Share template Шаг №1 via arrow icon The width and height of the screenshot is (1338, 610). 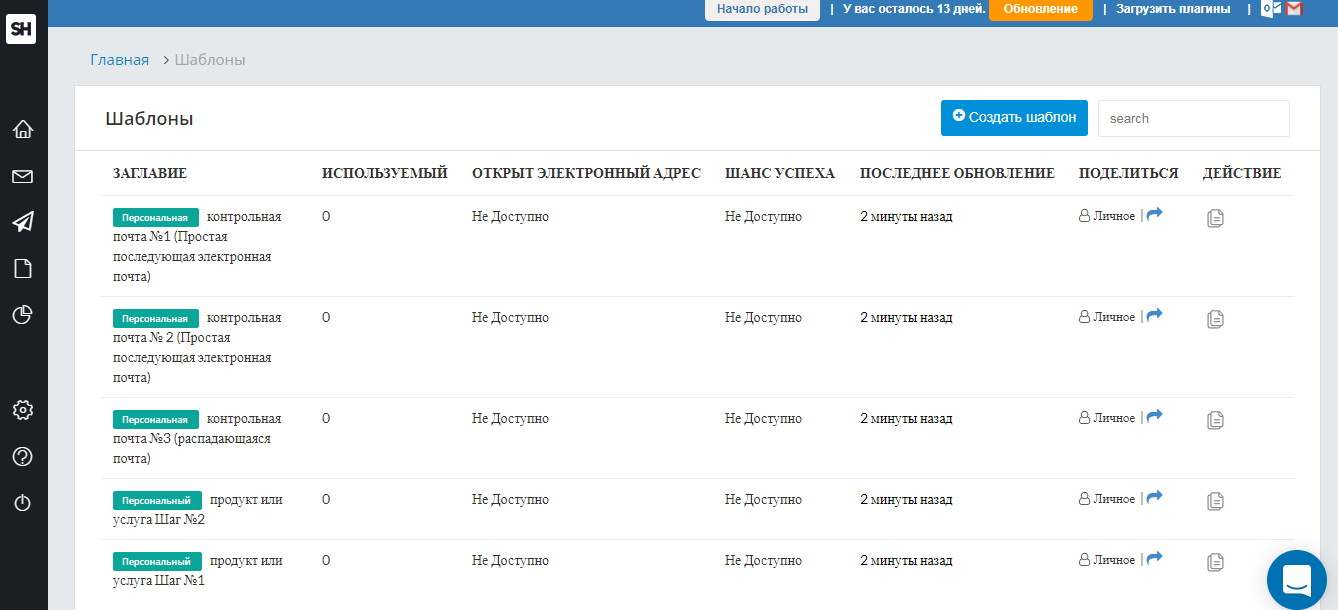1154,558
